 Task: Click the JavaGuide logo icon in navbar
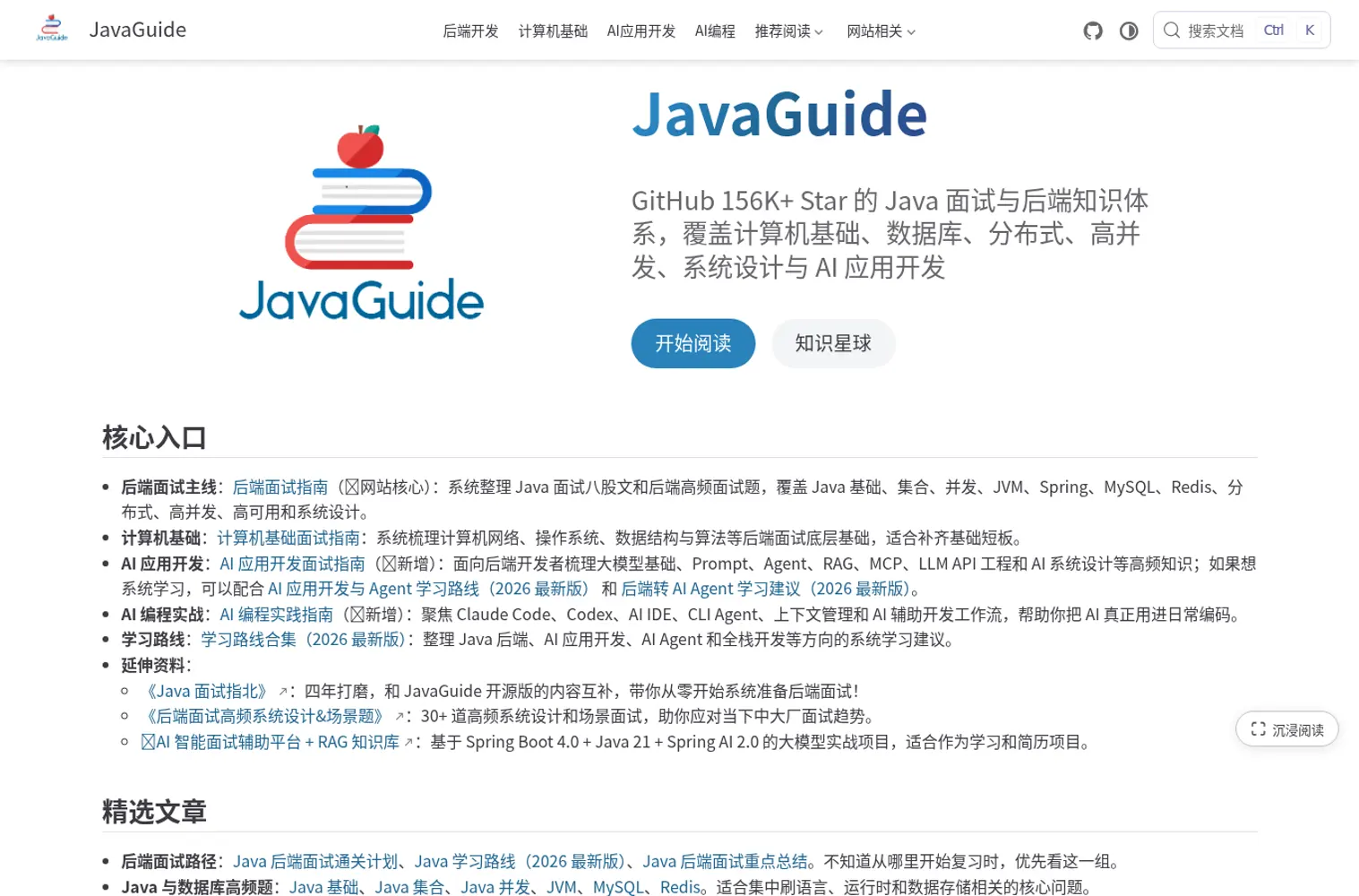coord(52,30)
